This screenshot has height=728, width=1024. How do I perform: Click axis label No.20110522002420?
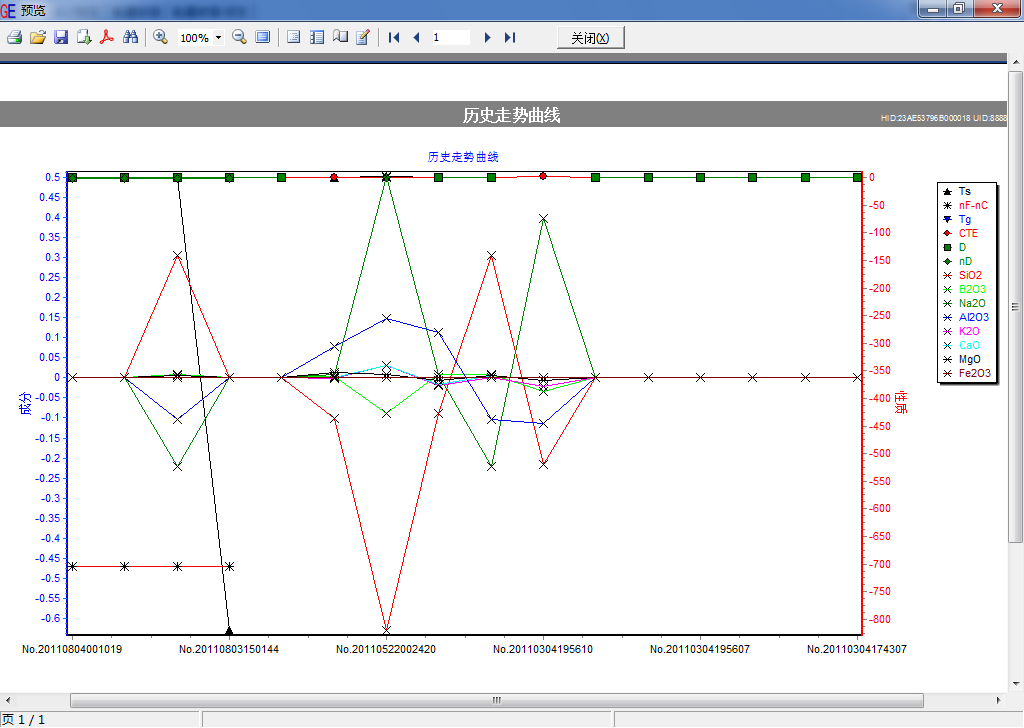point(386,649)
